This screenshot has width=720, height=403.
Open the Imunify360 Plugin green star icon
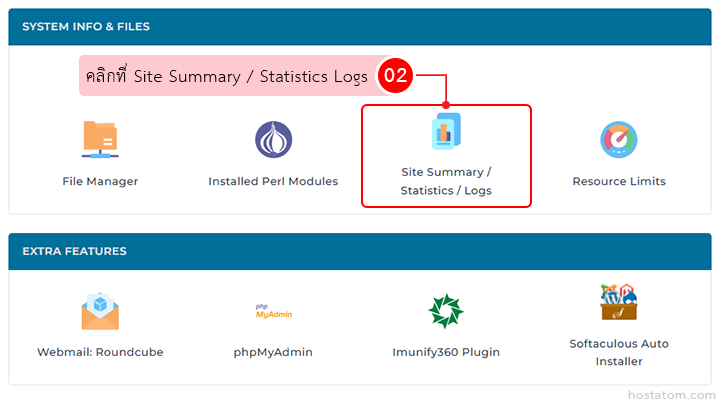pos(446,311)
